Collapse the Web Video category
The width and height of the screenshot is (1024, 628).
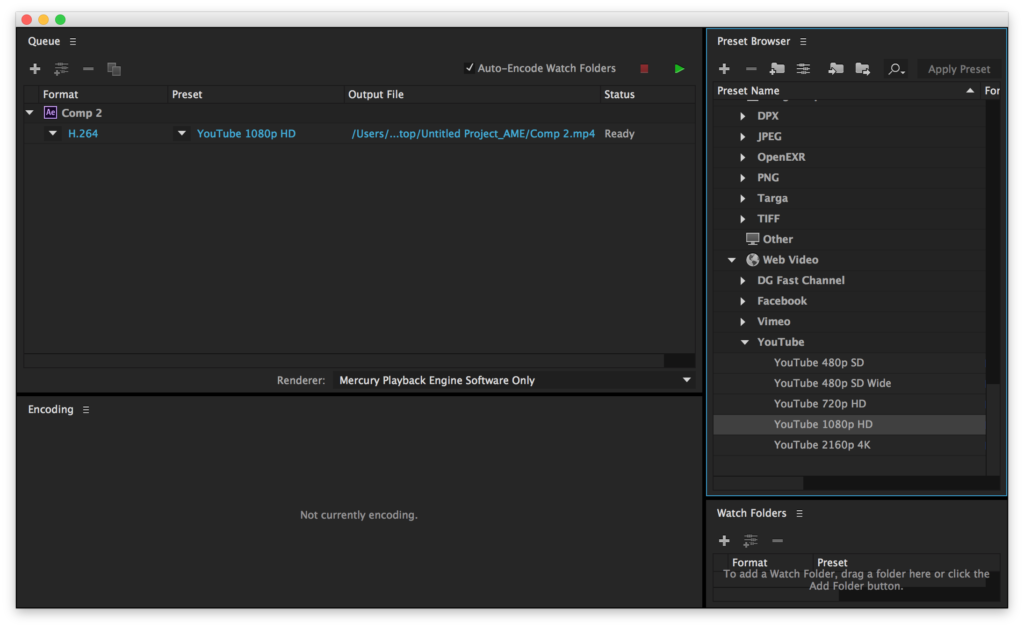click(732, 260)
